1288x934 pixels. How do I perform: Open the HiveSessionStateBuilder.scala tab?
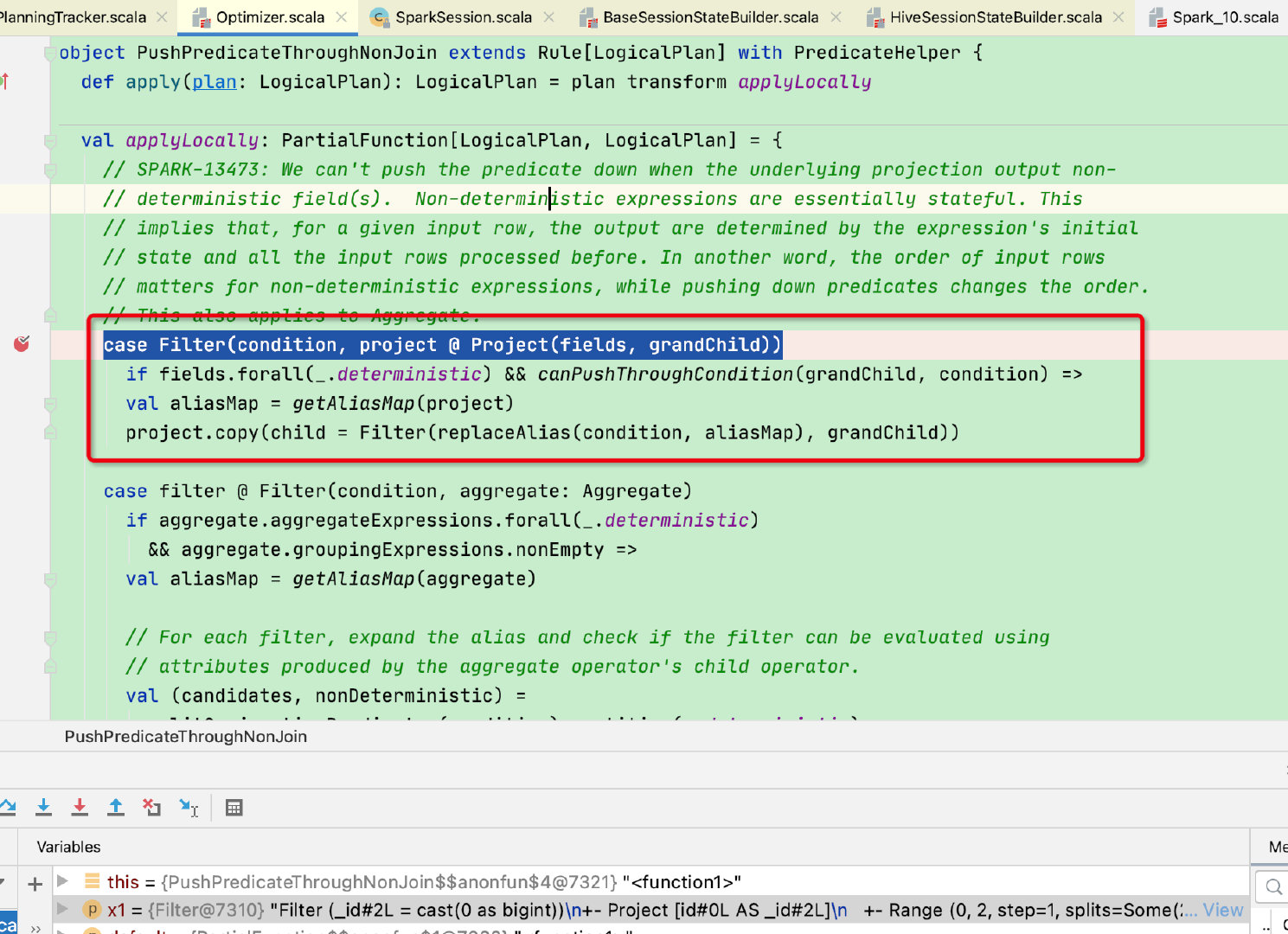click(x=996, y=17)
